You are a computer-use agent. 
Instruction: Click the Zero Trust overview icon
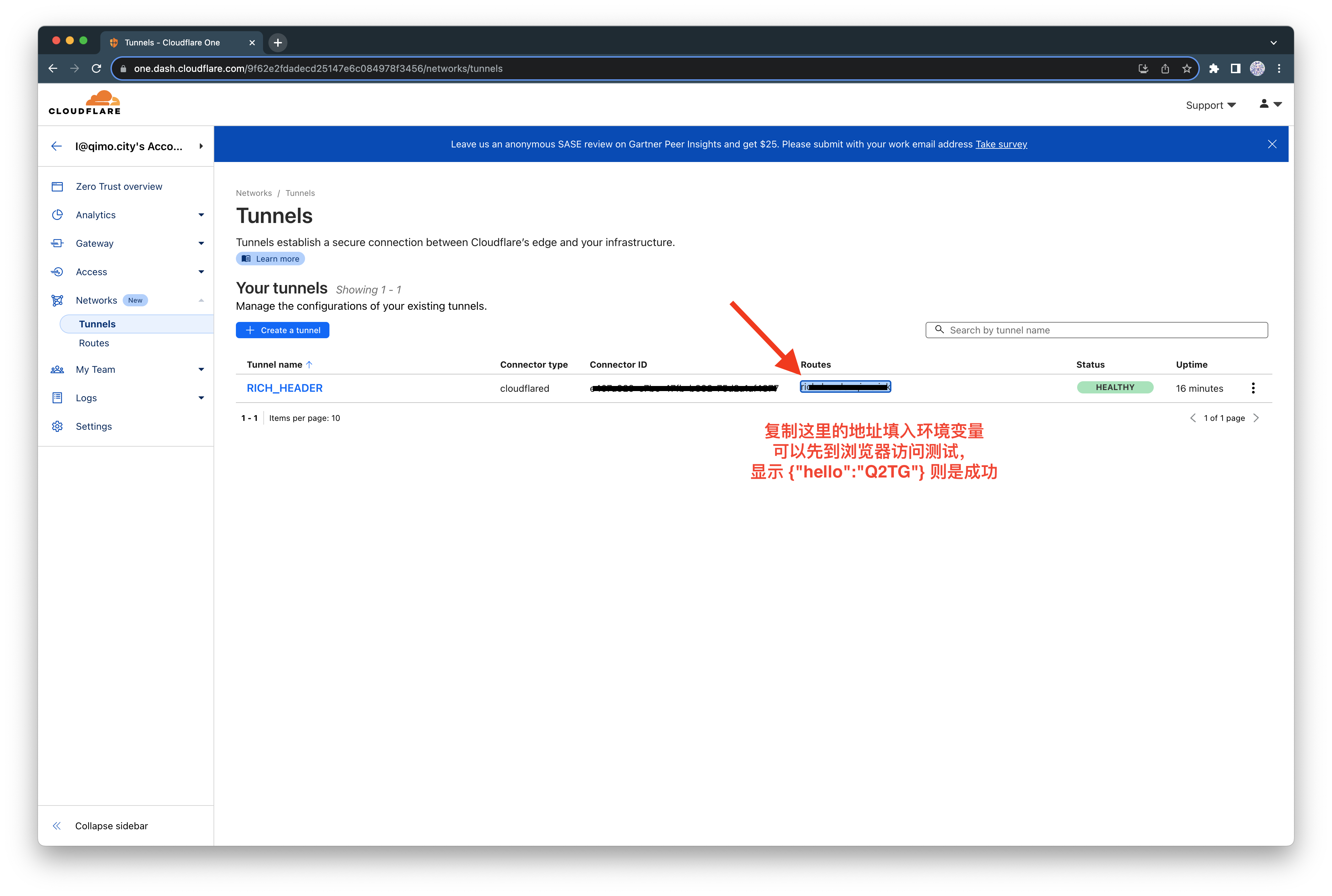57,186
